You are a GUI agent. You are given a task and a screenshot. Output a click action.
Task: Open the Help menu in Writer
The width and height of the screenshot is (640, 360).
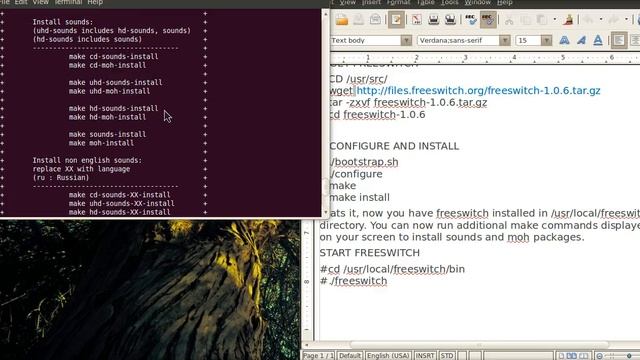pyautogui.click(x=504, y=2)
